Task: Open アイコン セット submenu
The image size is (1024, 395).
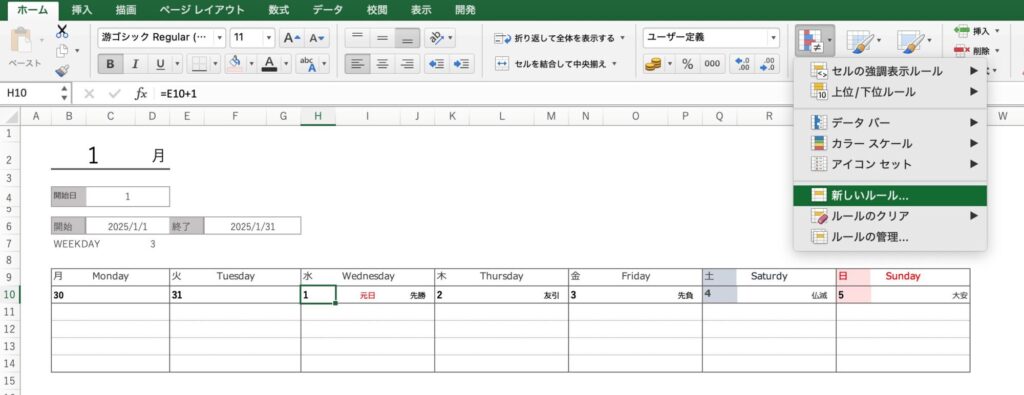Action: pyautogui.click(x=889, y=164)
